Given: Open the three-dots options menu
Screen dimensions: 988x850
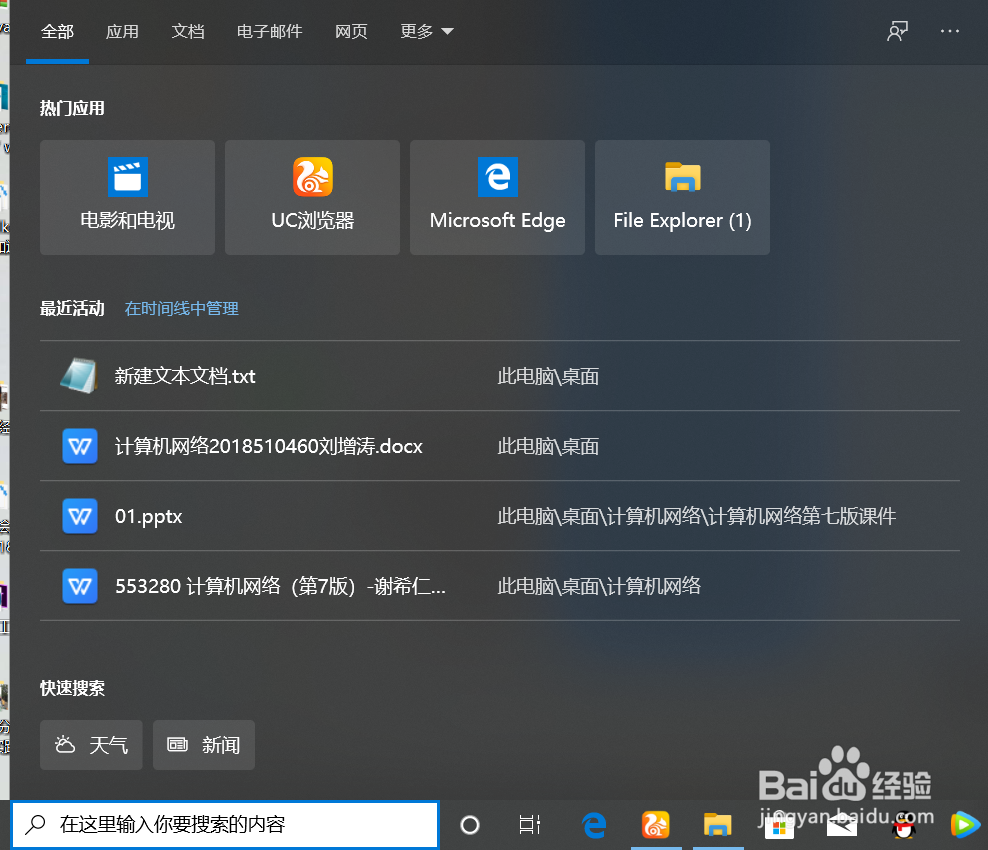Looking at the screenshot, I should pyautogui.click(x=950, y=31).
